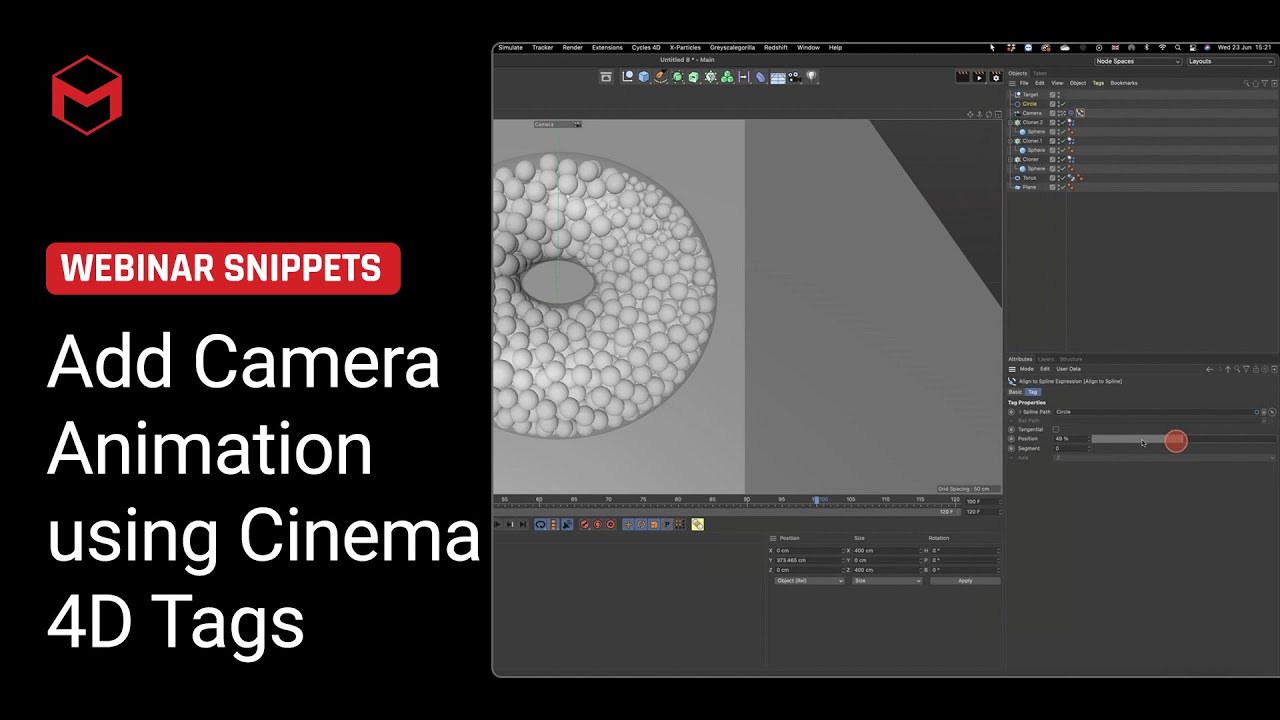Screen dimensions: 1280x720
Task: Toggle Segment parameter animation dot
Action: [1011, 448]
